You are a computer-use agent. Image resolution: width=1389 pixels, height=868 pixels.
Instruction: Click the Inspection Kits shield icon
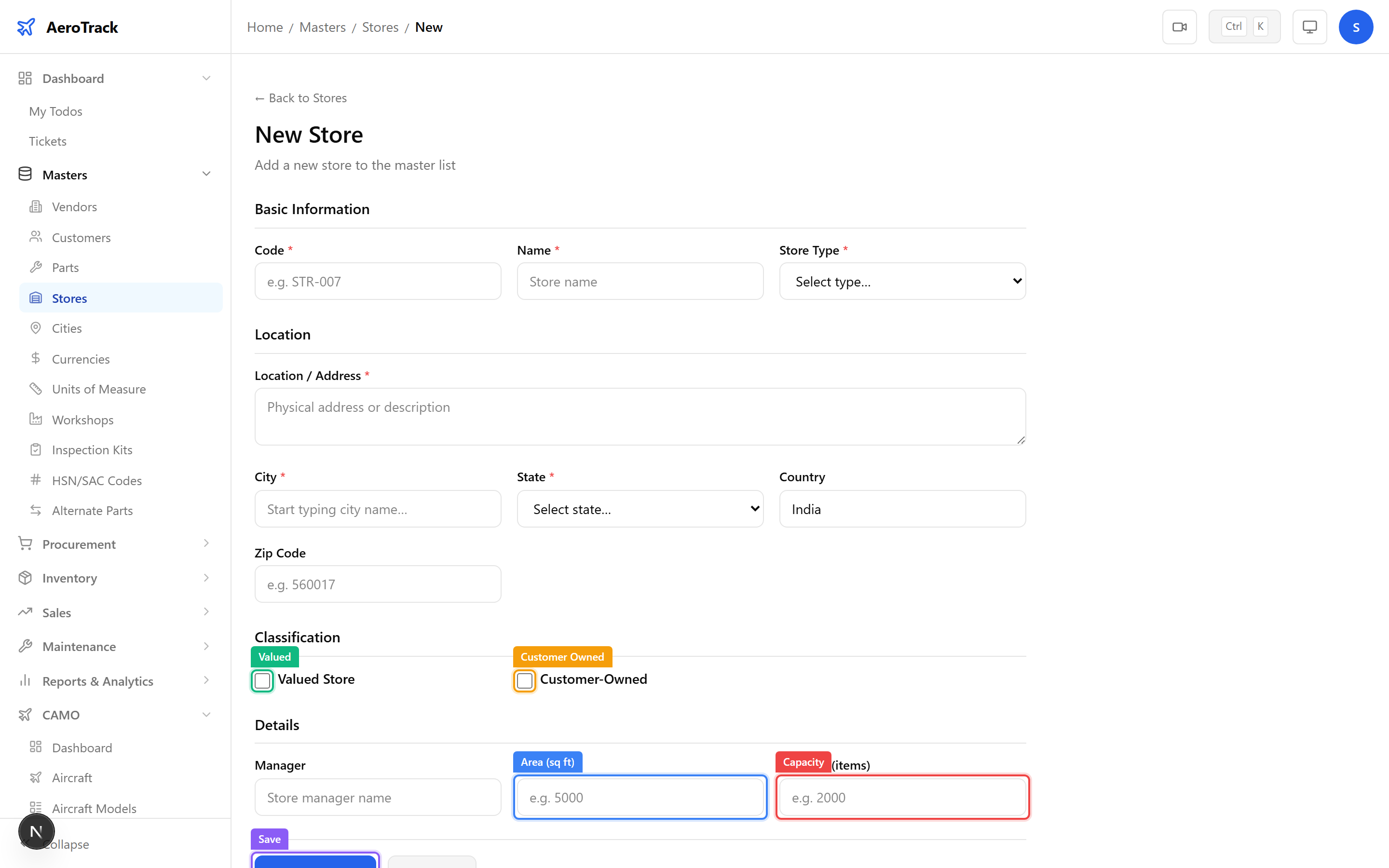pyautogui.click(x=36, y=449)
